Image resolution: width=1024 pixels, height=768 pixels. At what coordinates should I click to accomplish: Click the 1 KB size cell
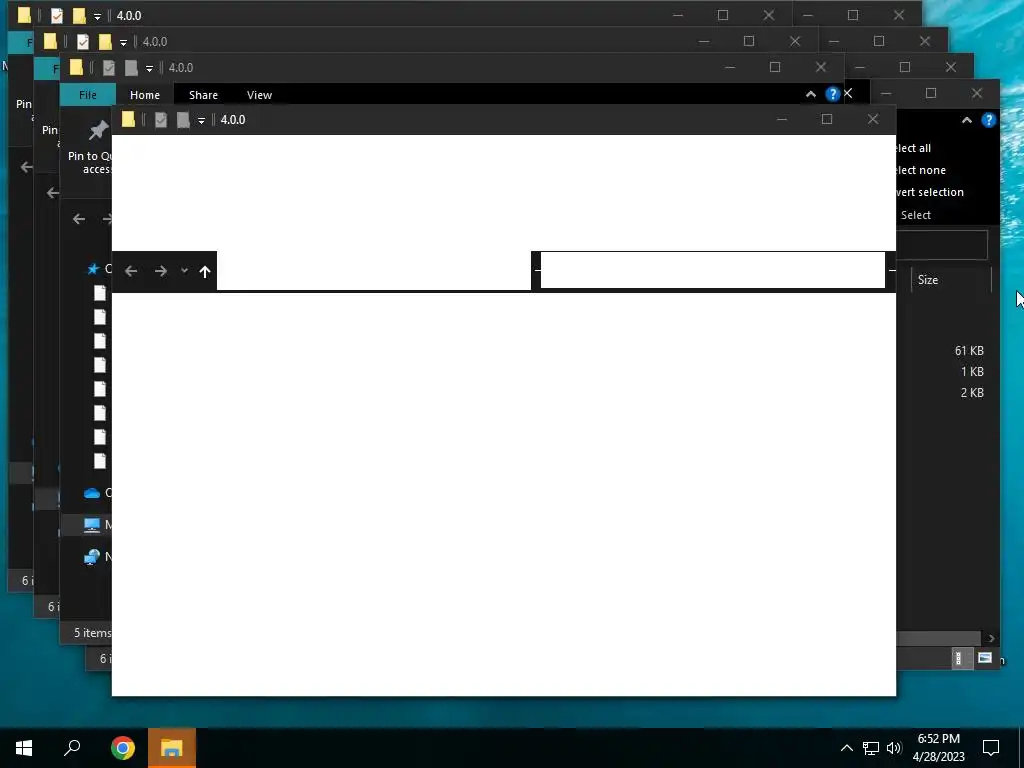(x=972, y=372)
